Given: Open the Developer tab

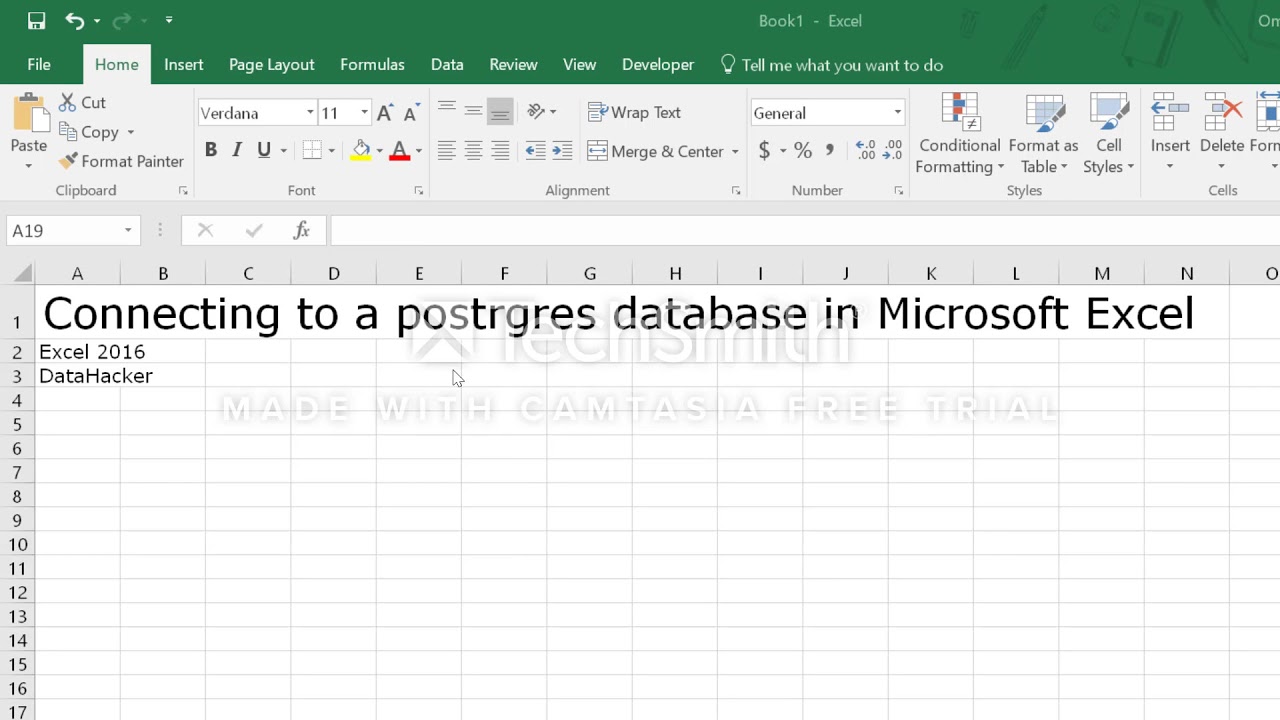Looking at the screenshot, I should [x=658, y=64].
